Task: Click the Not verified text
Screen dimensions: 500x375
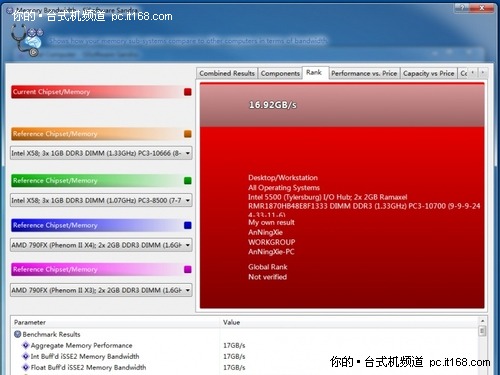Action: (267, 277)
